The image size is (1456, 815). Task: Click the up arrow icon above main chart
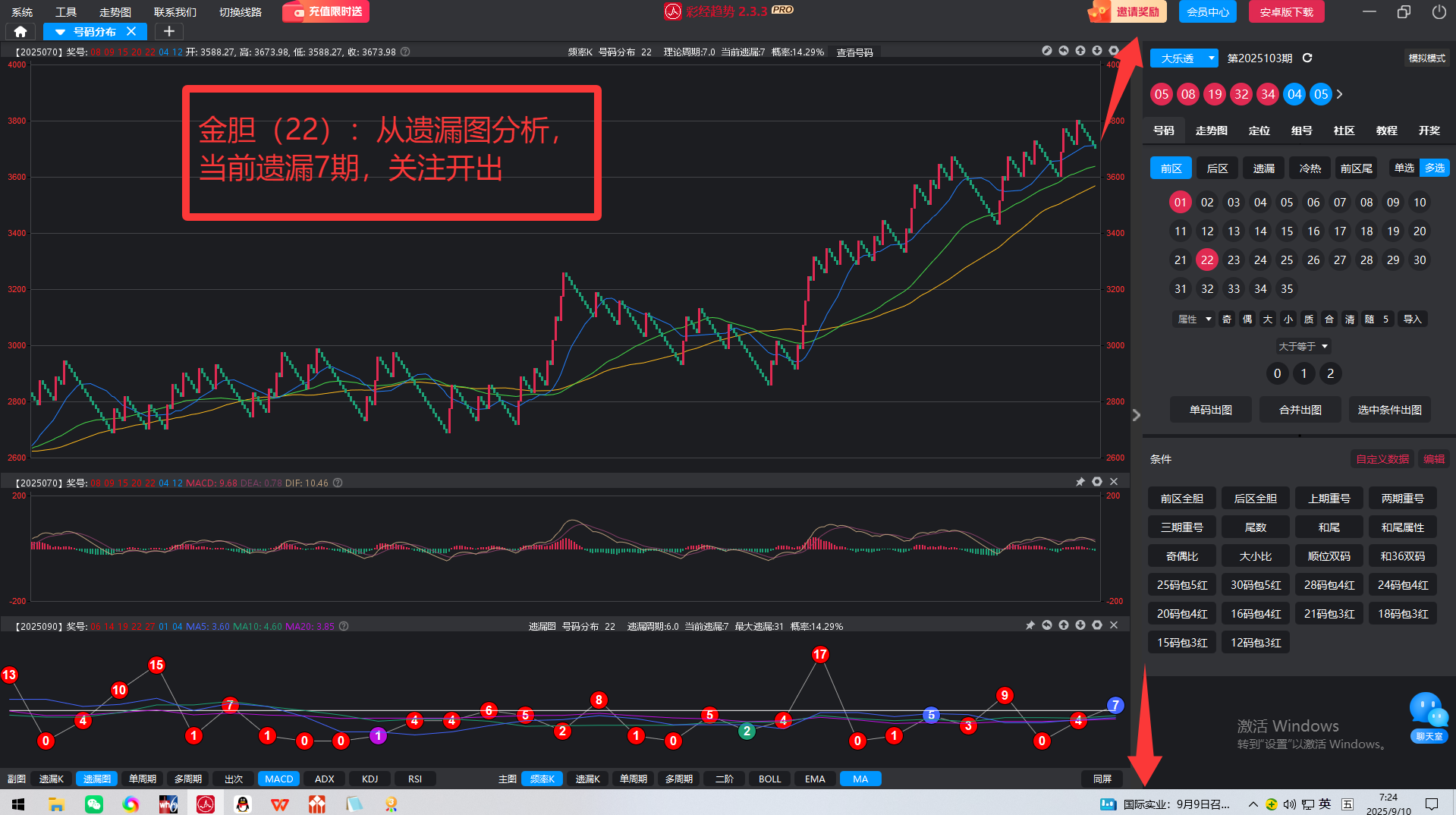click(1080, 51)
